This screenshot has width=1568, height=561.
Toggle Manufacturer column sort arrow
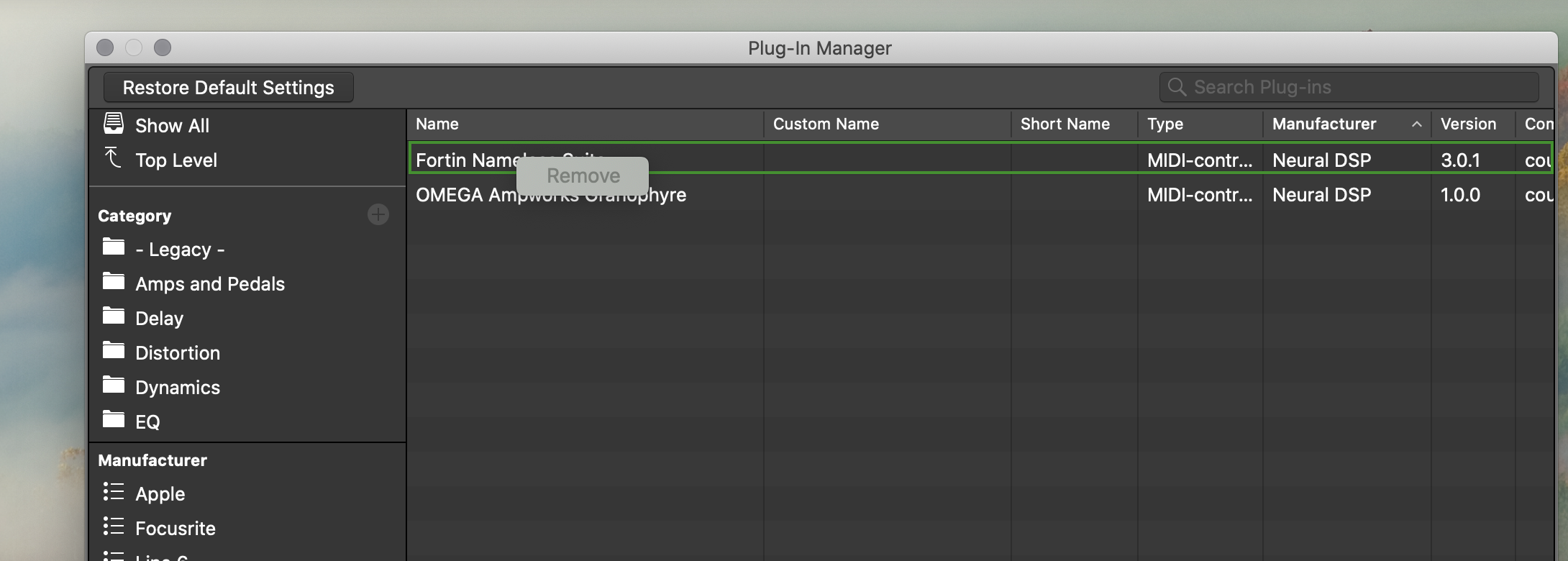(x=1416, y=124)
